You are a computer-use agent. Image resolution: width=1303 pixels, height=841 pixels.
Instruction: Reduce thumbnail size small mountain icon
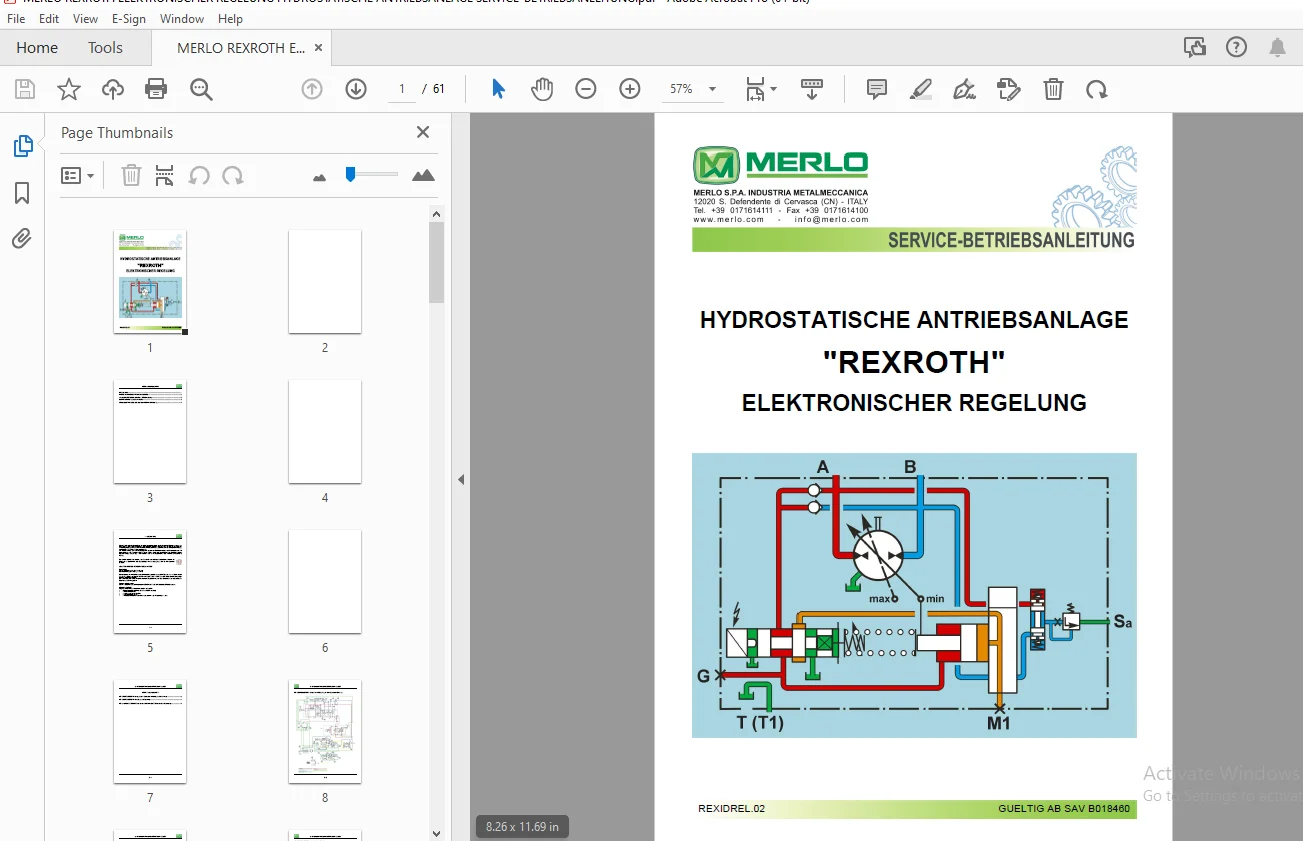point(319,177)
